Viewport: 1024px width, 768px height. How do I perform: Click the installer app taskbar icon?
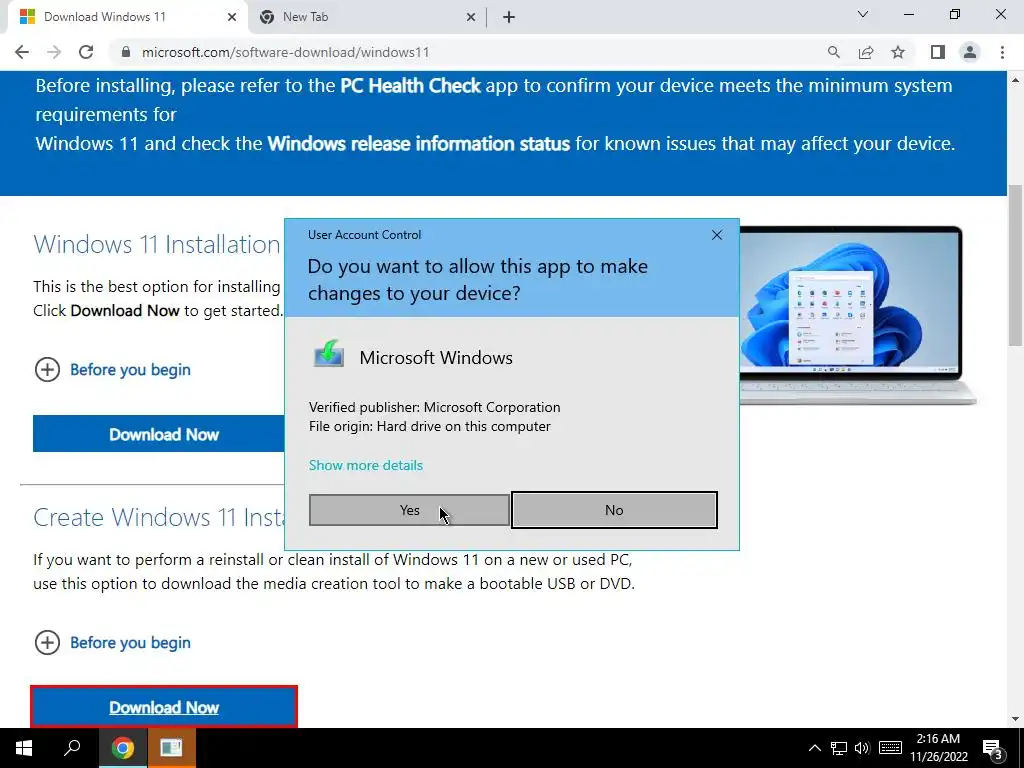(171, 748)
